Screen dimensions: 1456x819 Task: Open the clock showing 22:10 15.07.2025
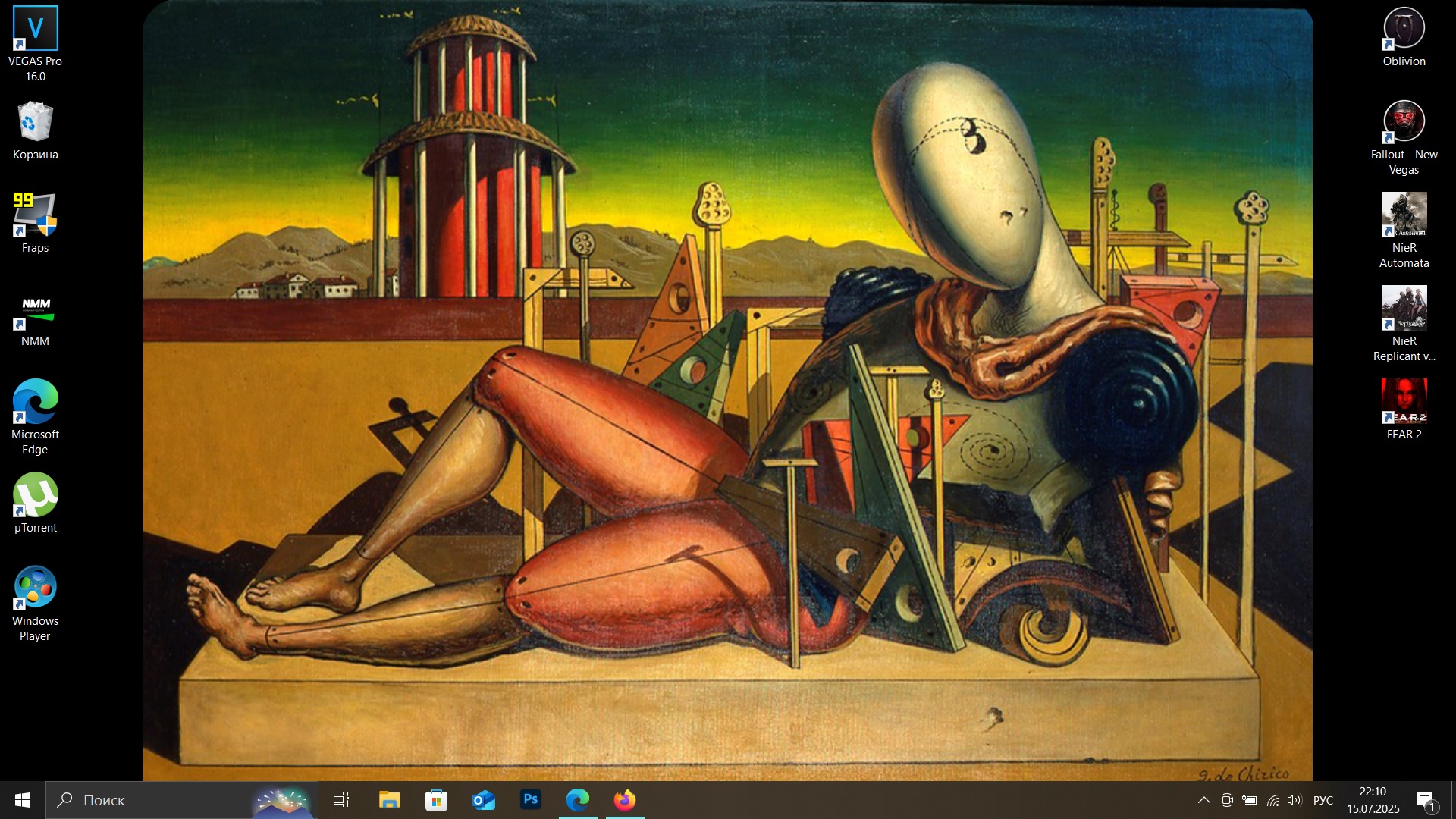pyautogui.click(x=1373, y=800)
